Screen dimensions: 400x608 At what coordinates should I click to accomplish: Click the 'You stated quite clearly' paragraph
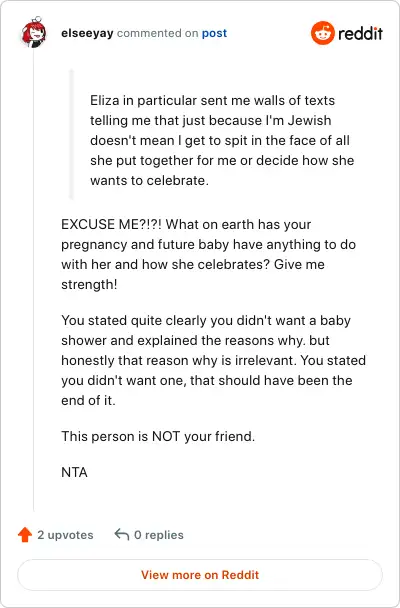pyautogui.click(x=214, y=360)
